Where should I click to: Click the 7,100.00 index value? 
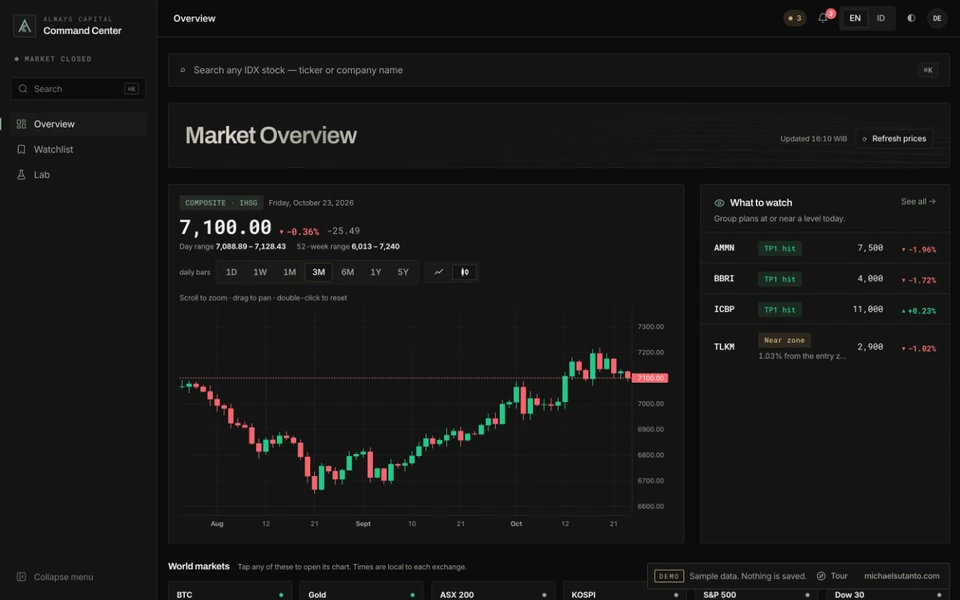[225, 228]
